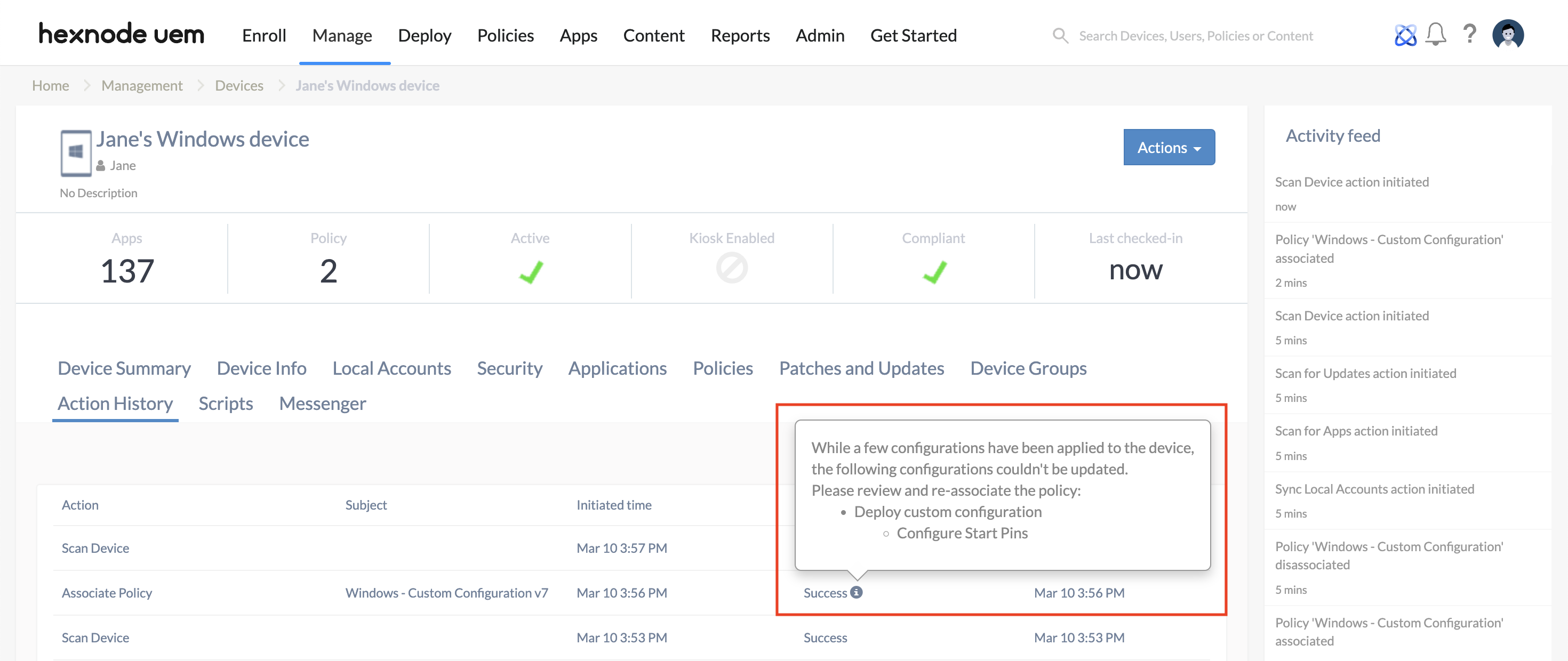
Task: Open the Policies top menu
Action: (x=505, y=35)
